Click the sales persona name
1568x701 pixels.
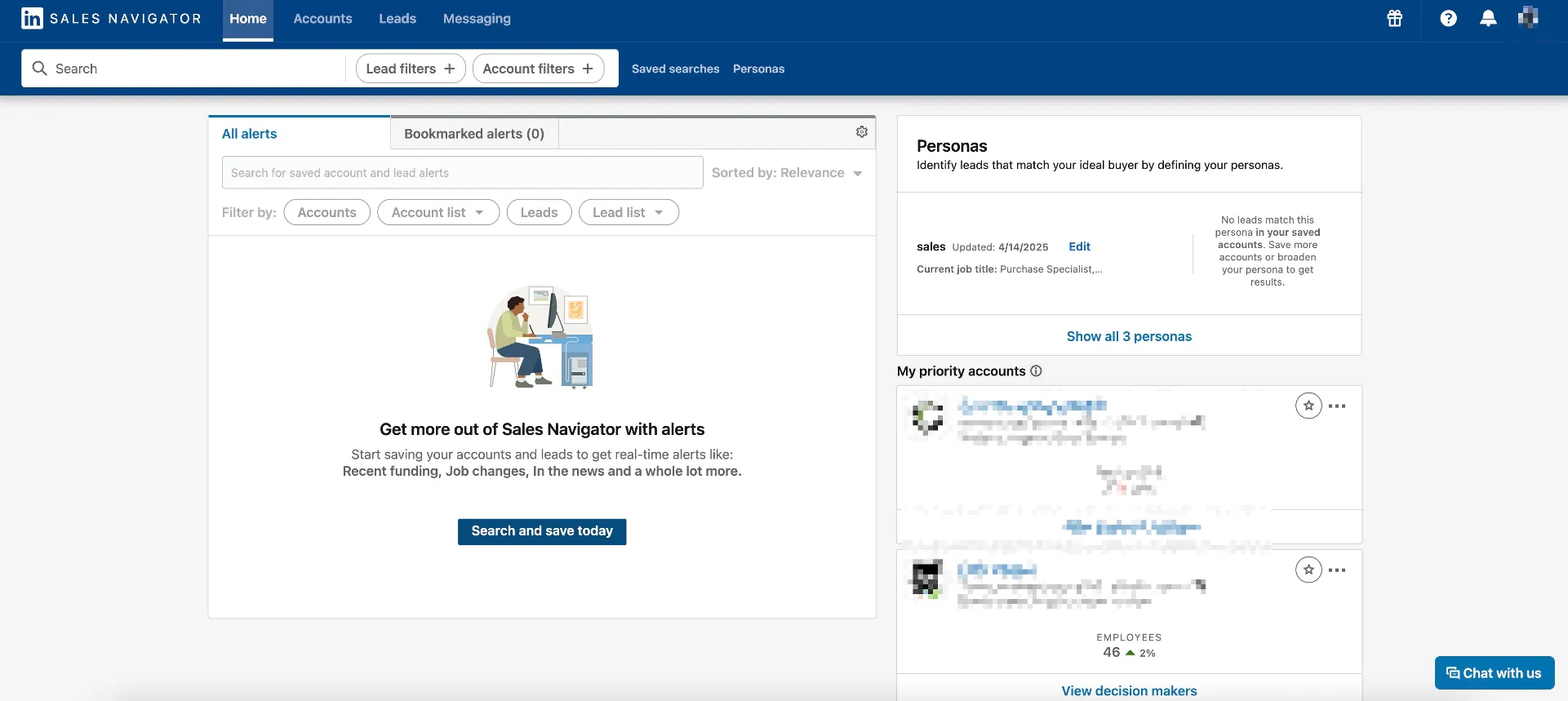[x=931, y=246]
